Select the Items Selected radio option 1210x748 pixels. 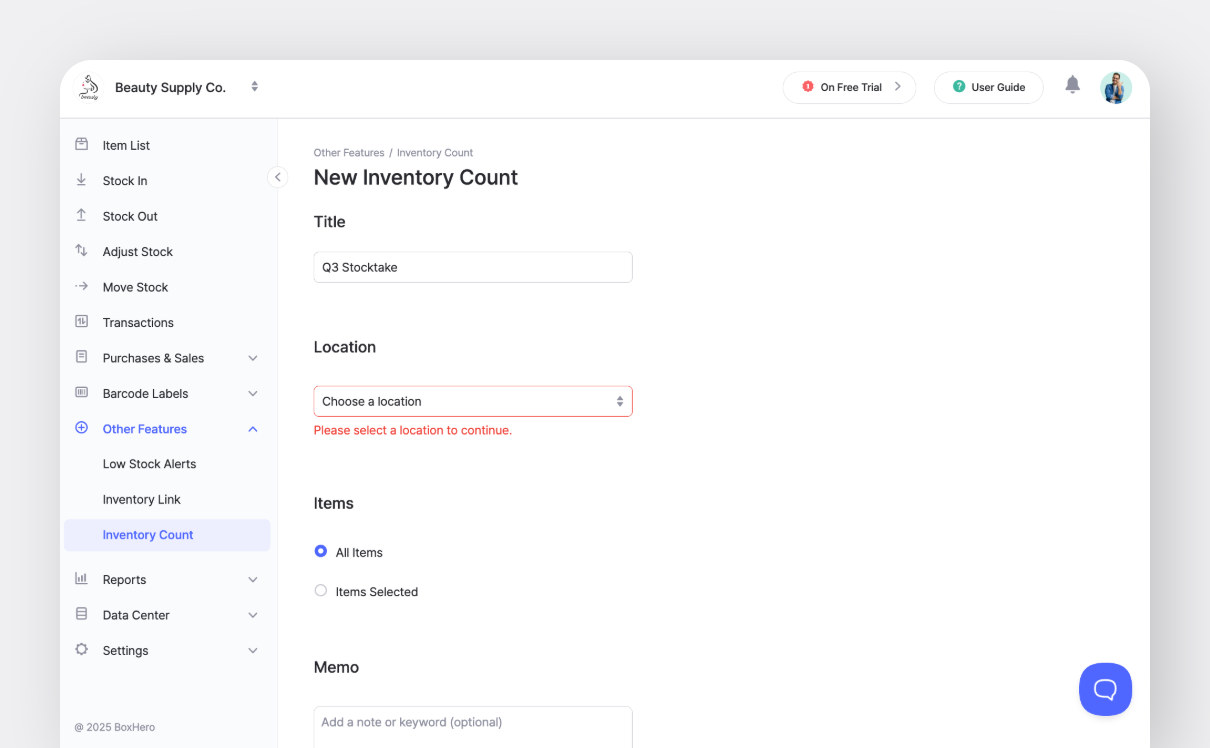click(321, 591)
